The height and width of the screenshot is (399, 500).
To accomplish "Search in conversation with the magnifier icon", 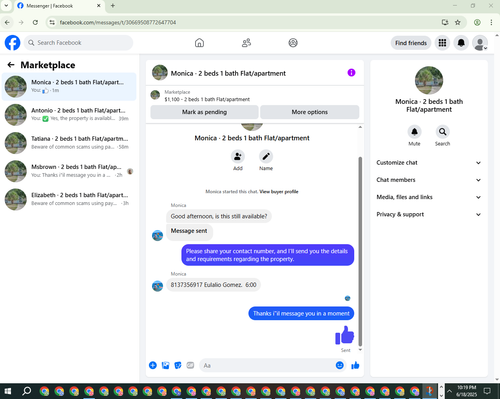I will tap(442, 132).
